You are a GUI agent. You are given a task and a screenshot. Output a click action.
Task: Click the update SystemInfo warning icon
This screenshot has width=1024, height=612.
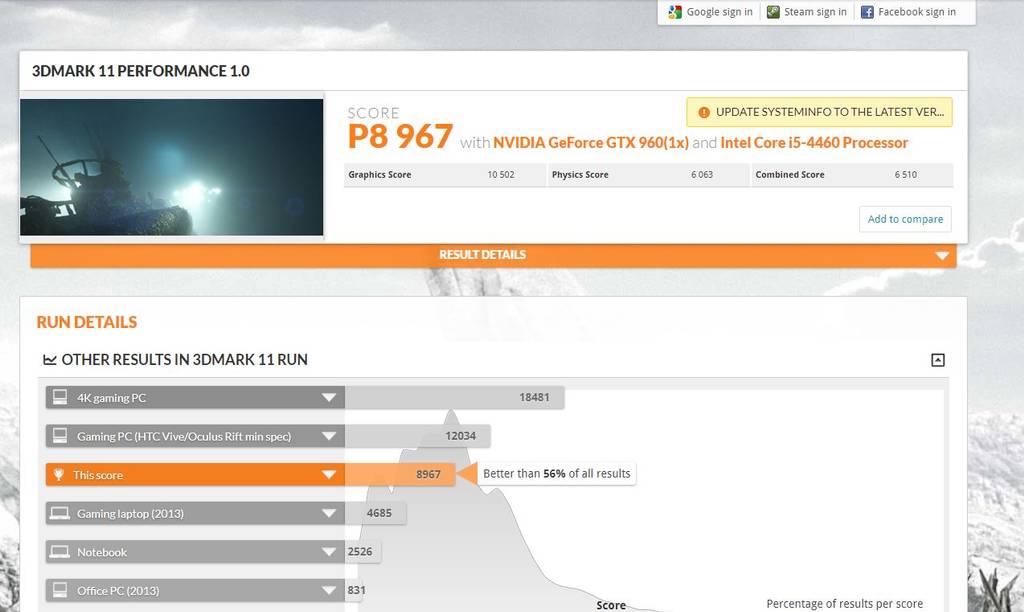point(704,112)
